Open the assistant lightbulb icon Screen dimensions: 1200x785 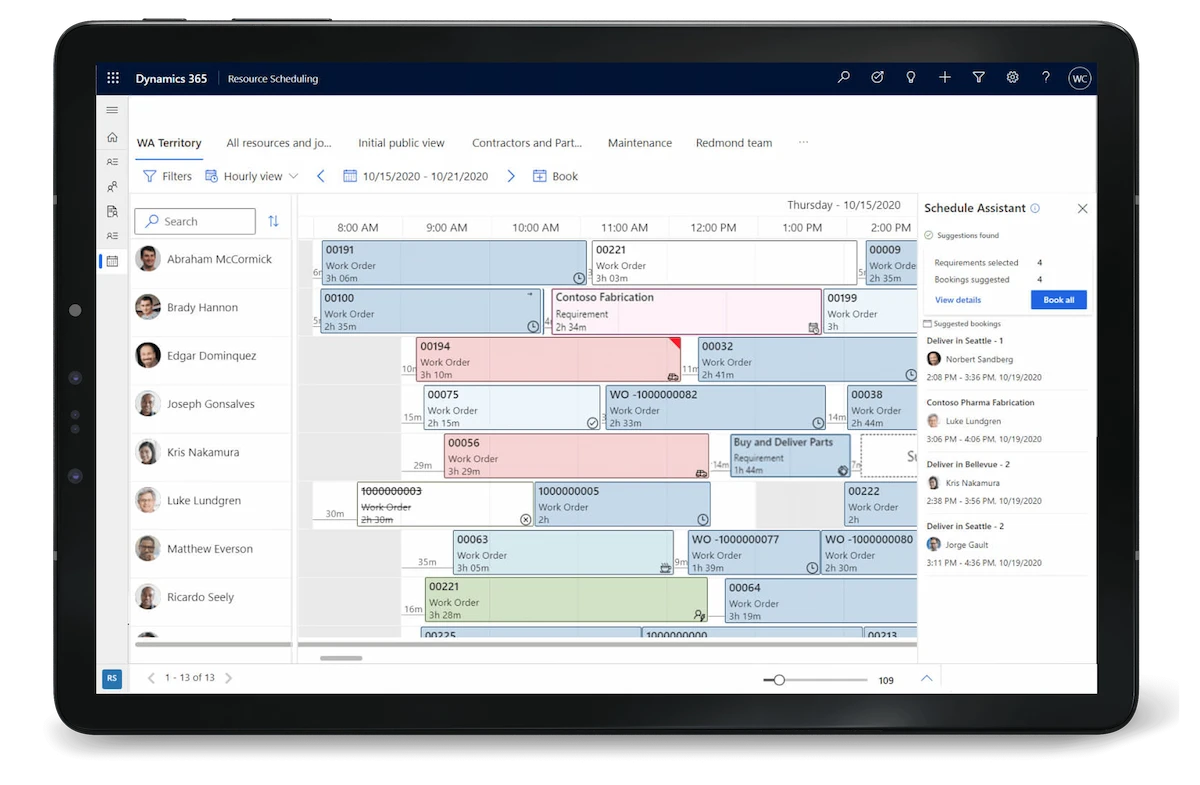[911, 77]
